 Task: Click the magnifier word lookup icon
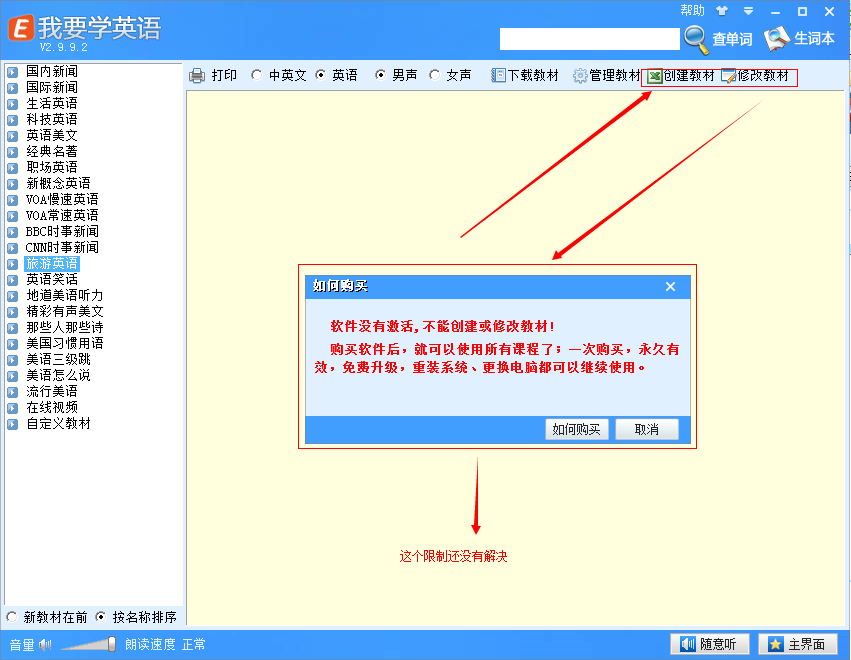[696, 40]
